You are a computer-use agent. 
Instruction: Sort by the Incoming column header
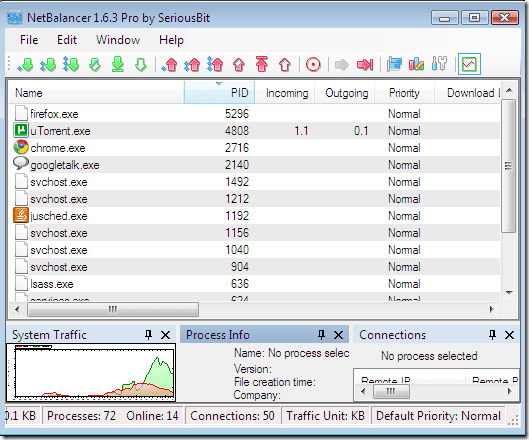(285, 93)
